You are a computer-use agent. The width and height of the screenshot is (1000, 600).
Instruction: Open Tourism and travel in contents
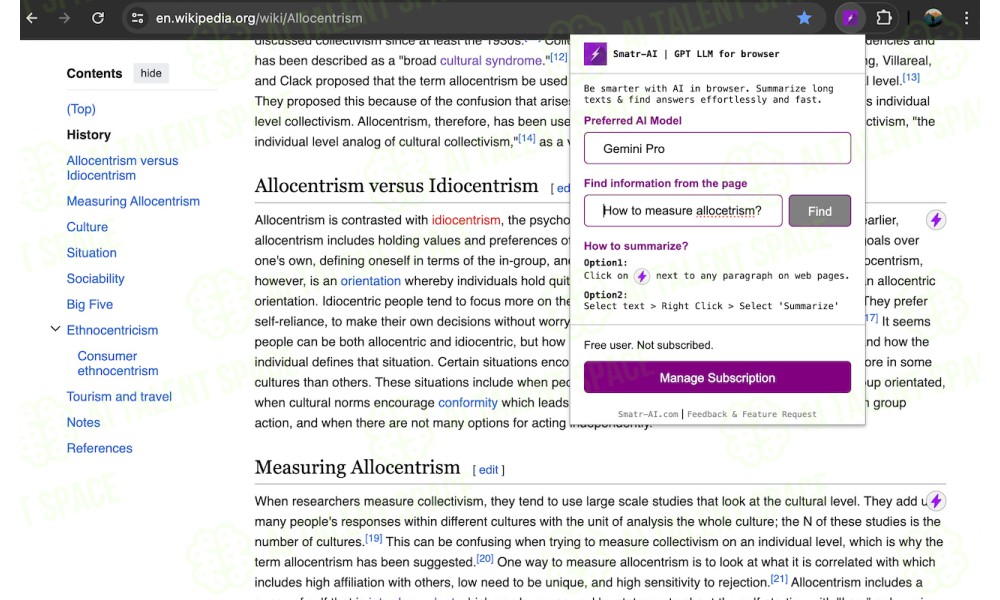click(119, 397)
